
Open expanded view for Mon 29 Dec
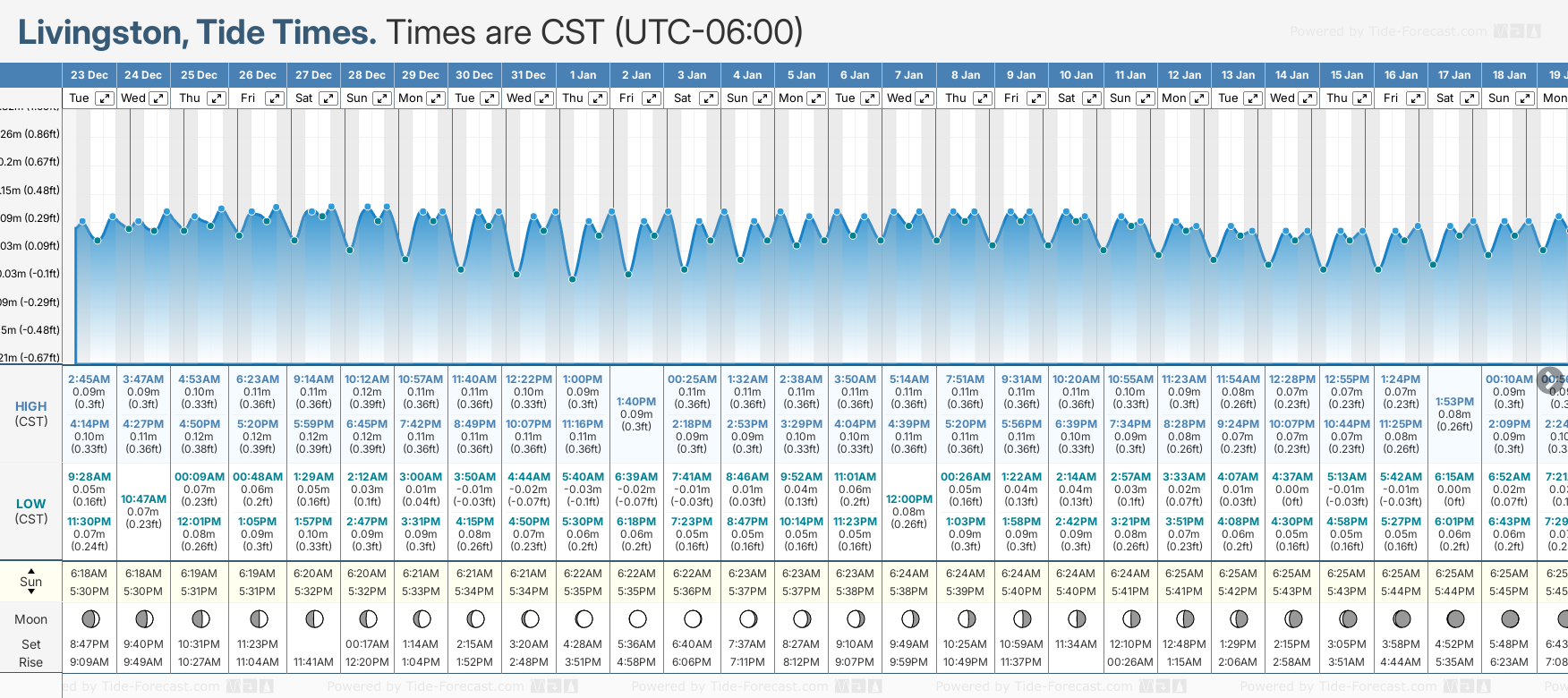tap(436, 98)
